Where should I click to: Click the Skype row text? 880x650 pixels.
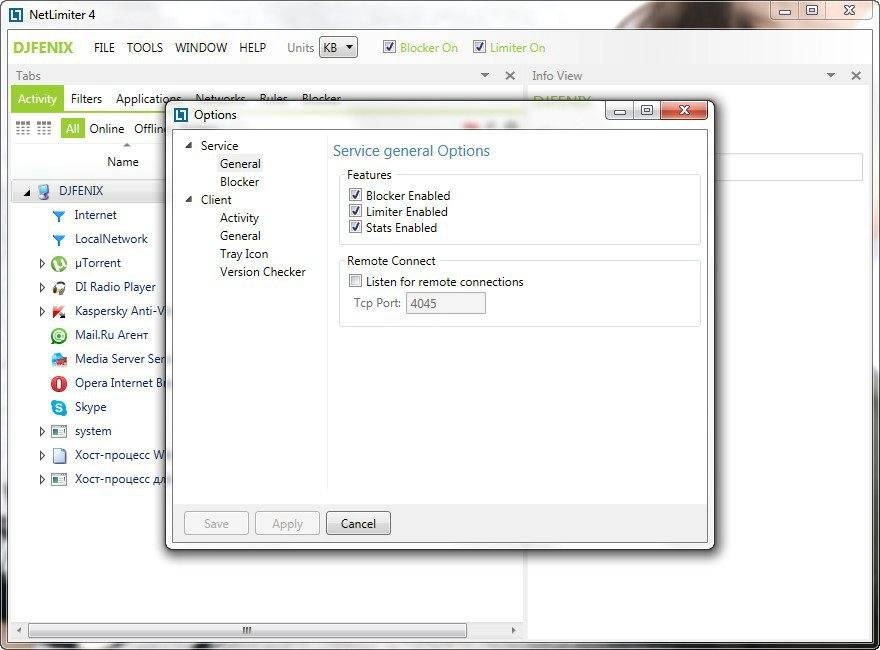pyautogui.click(x=90, y=408)
